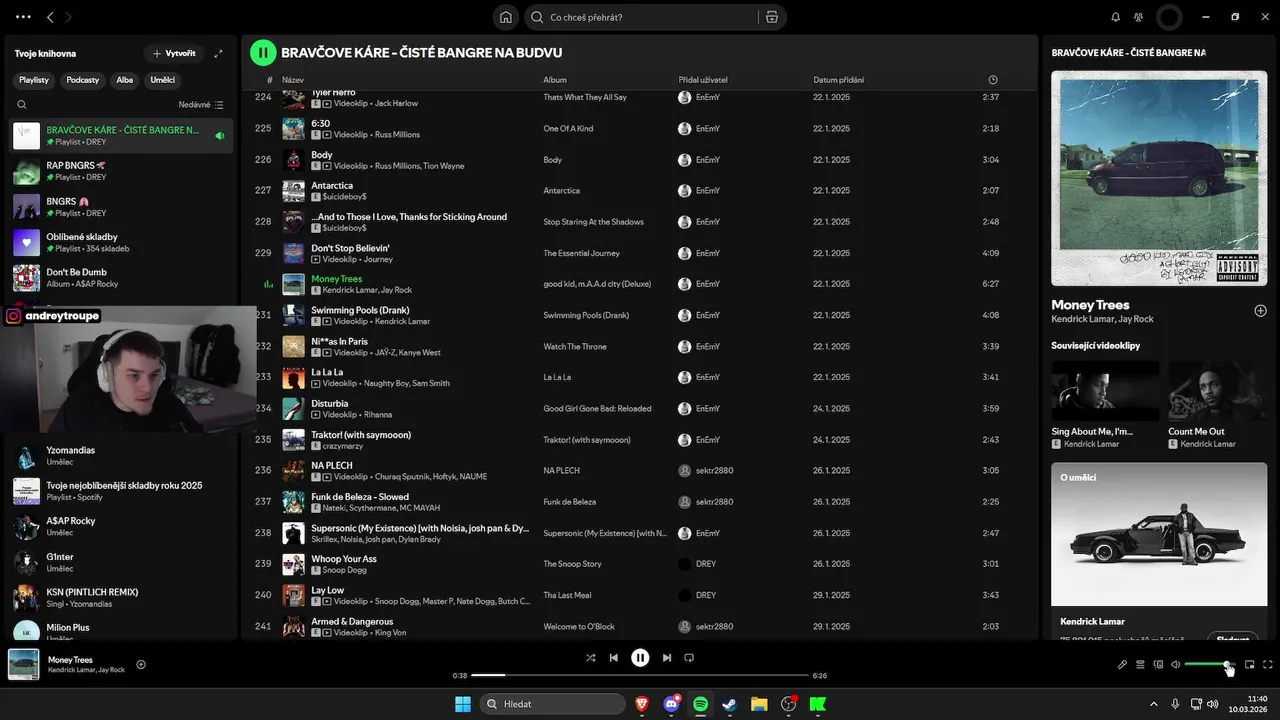Viewport: 1280px width, 720px height.
Task: Open the user profile avatar
Action: point(1169,17)
